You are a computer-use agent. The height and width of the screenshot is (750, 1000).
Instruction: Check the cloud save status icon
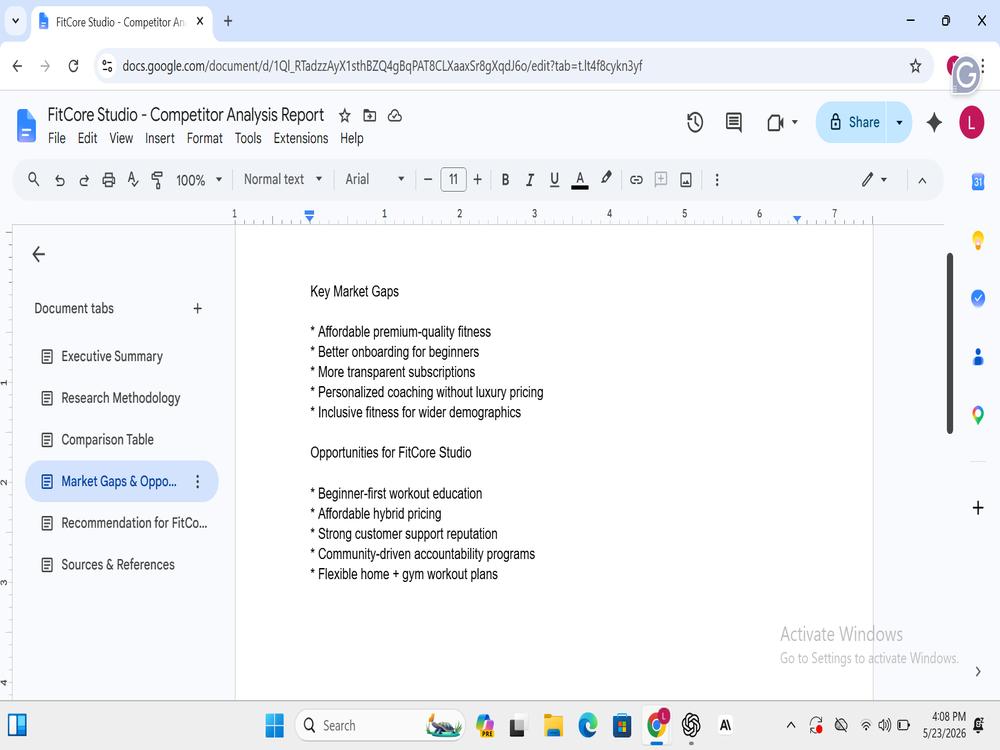coord(395,115)
